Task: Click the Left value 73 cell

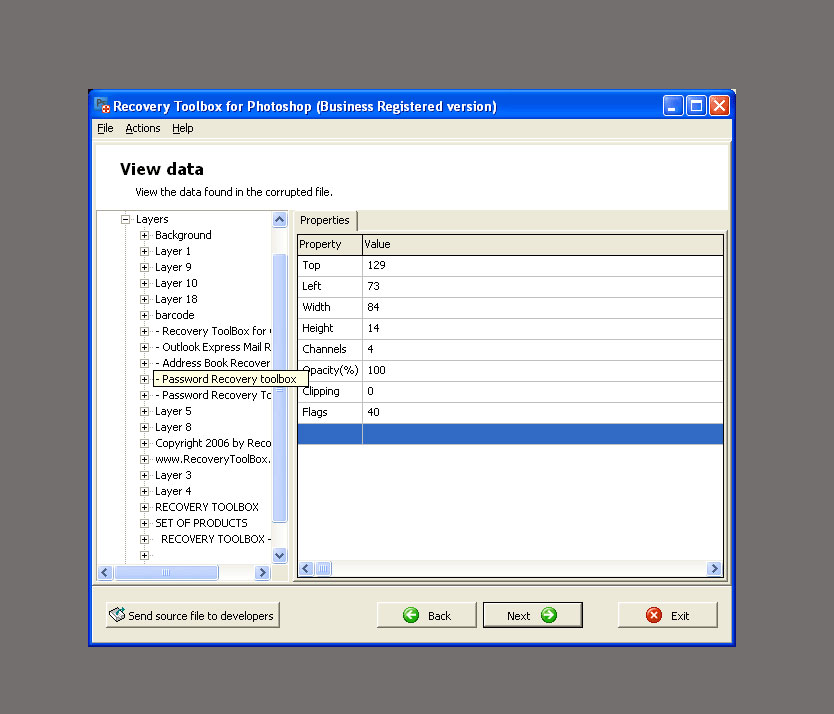Action: [x=543, y=286]
